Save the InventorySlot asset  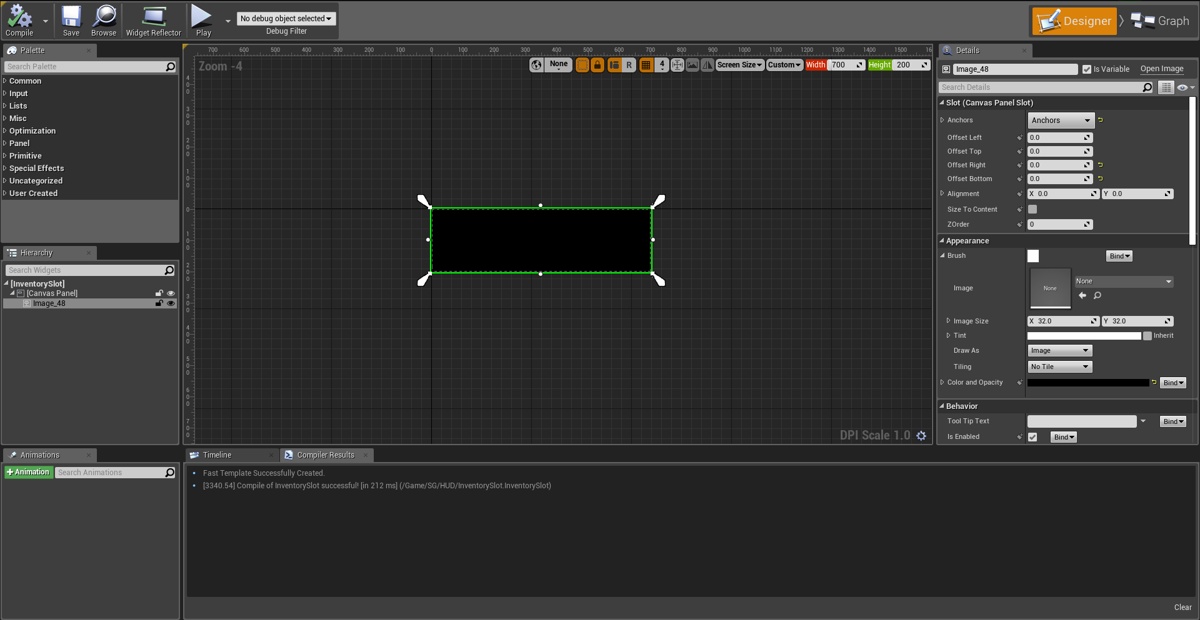(x=71, y=20)
